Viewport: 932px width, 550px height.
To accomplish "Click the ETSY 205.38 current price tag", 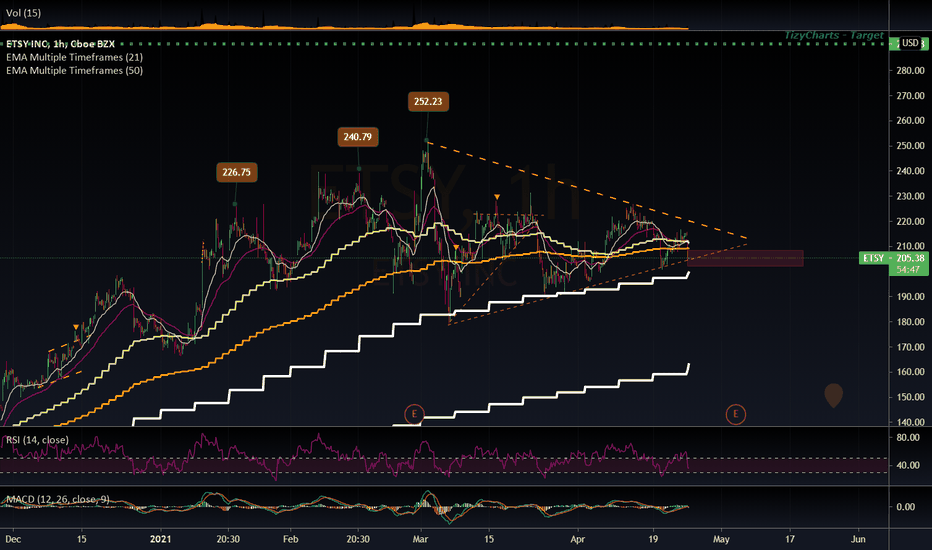I will coord(893,258).
